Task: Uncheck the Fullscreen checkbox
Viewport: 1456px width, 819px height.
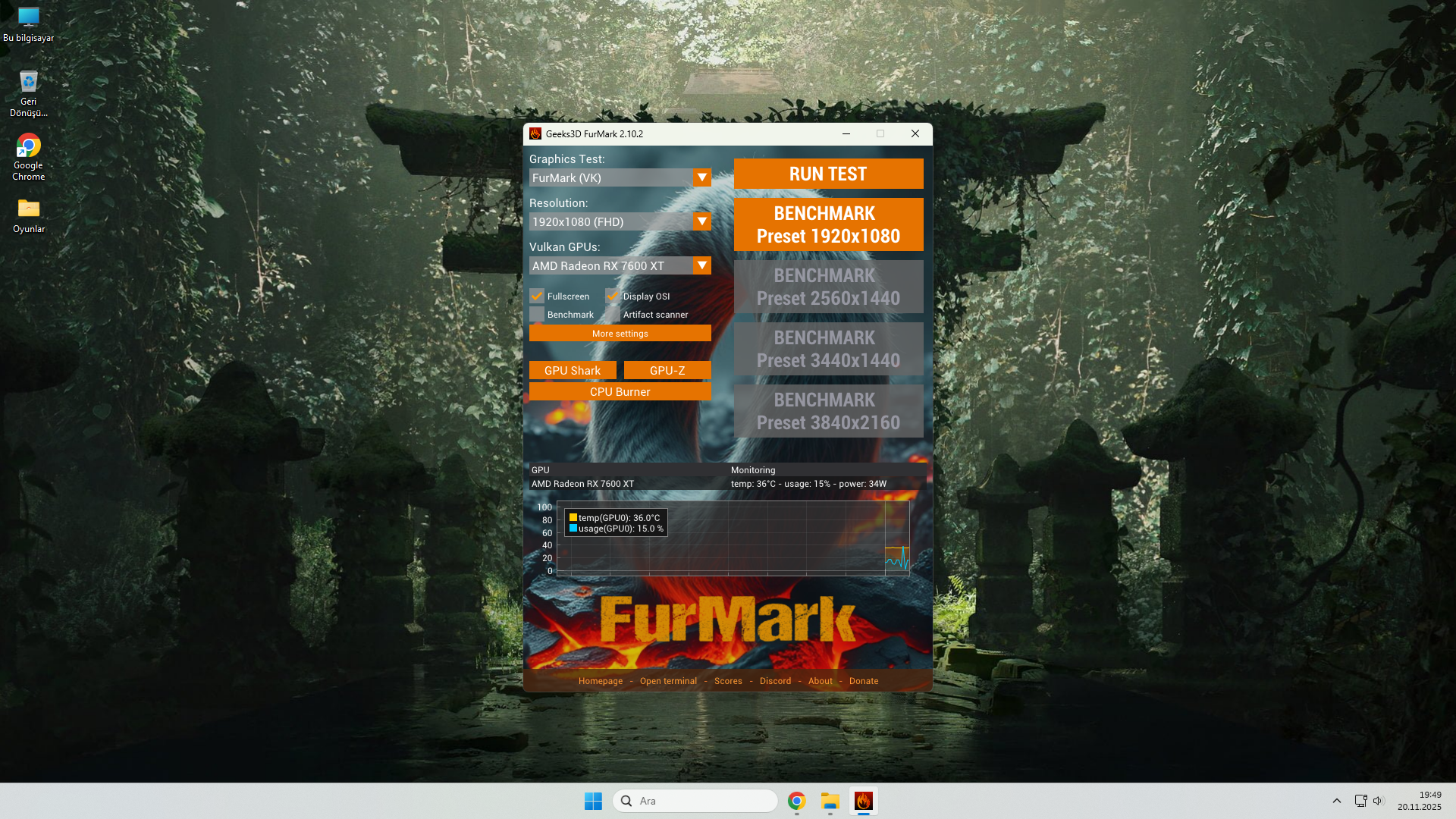Action: tap(537, 296)
